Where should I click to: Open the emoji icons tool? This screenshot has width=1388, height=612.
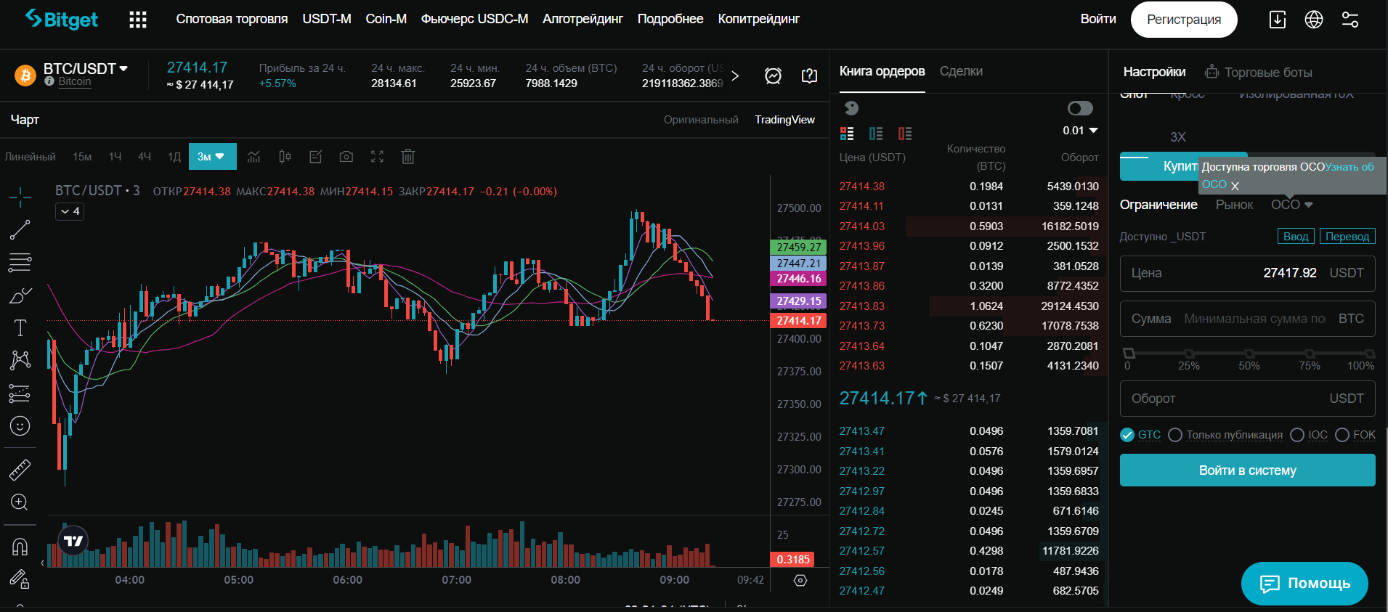[x=19, y=425]
